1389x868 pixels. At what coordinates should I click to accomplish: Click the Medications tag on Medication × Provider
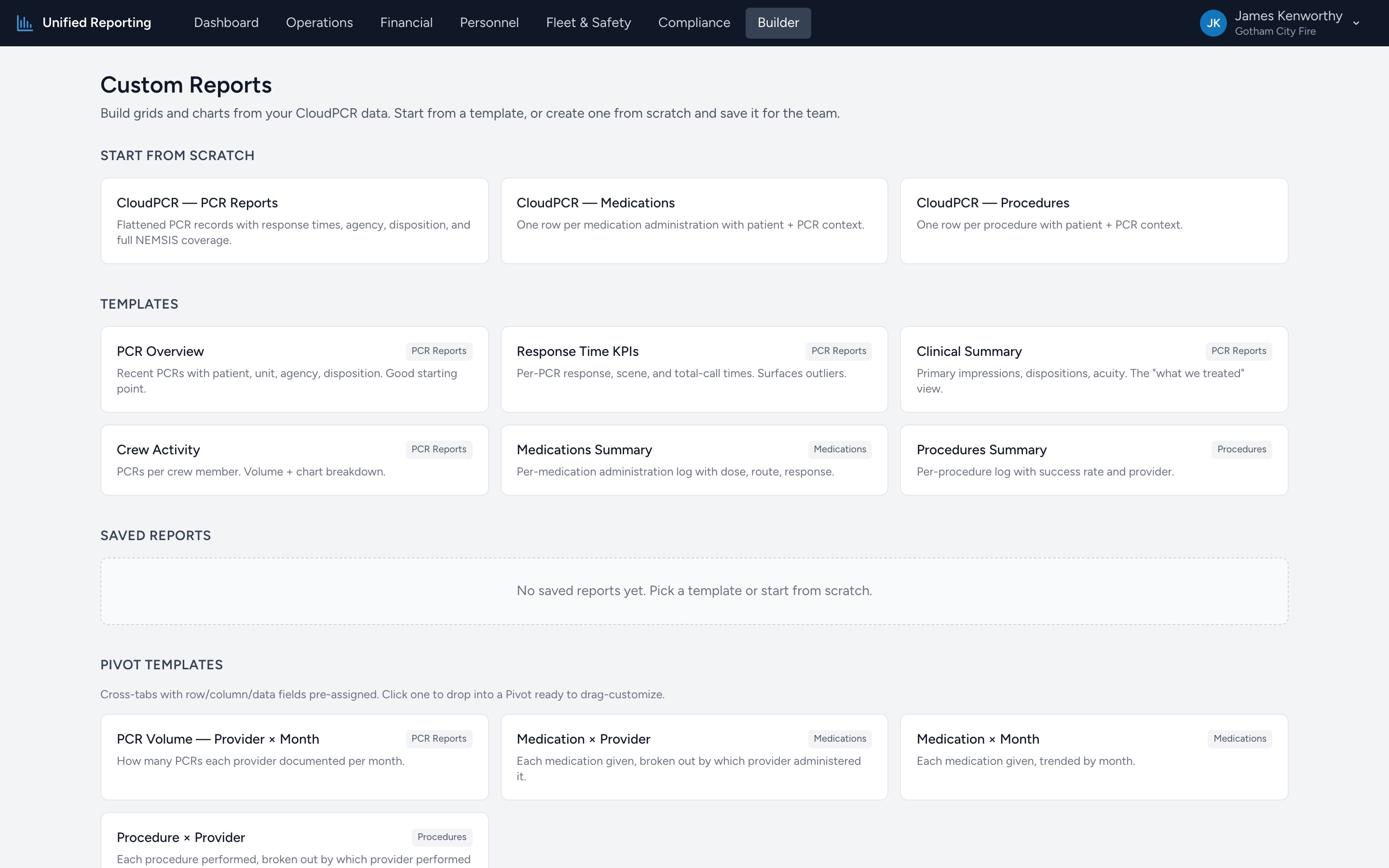pyautogui.click(x=840, y=739)
